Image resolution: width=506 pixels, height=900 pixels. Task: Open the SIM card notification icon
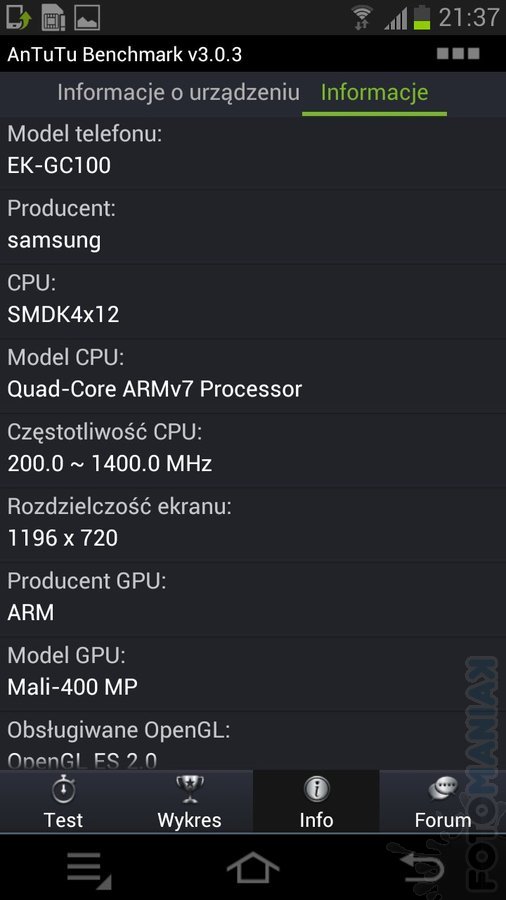tap(53, 17)
